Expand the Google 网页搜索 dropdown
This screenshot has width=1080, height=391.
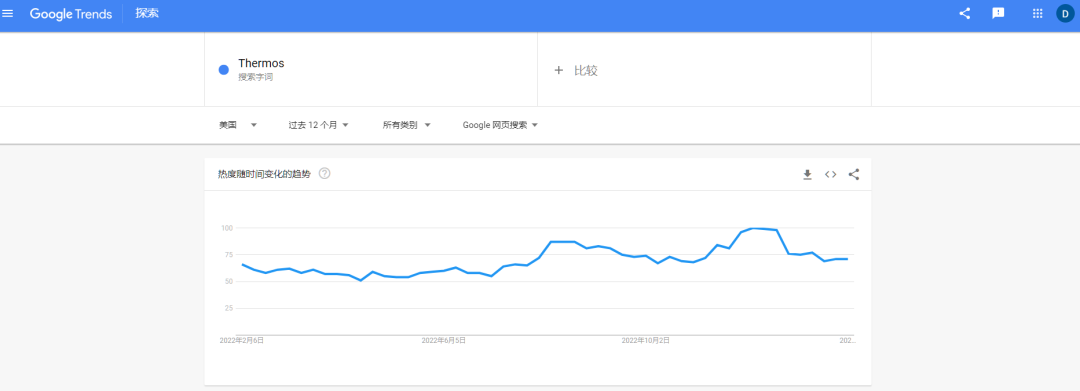[500, 125]
